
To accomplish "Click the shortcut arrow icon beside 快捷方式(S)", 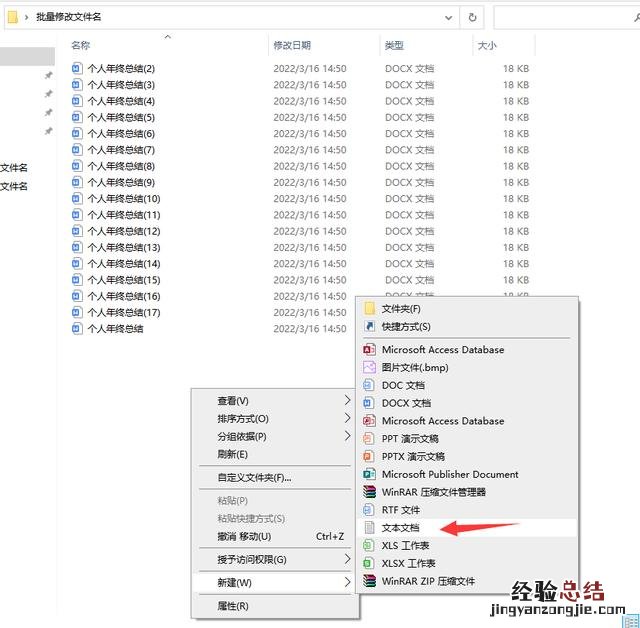I will coord(369,326).
